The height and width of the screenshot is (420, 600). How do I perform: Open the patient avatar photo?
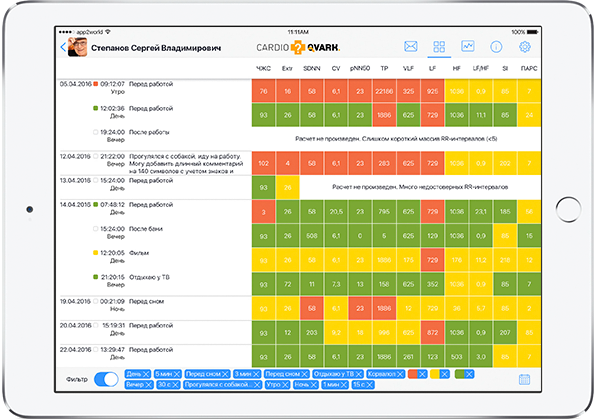[x=78, y=47]
